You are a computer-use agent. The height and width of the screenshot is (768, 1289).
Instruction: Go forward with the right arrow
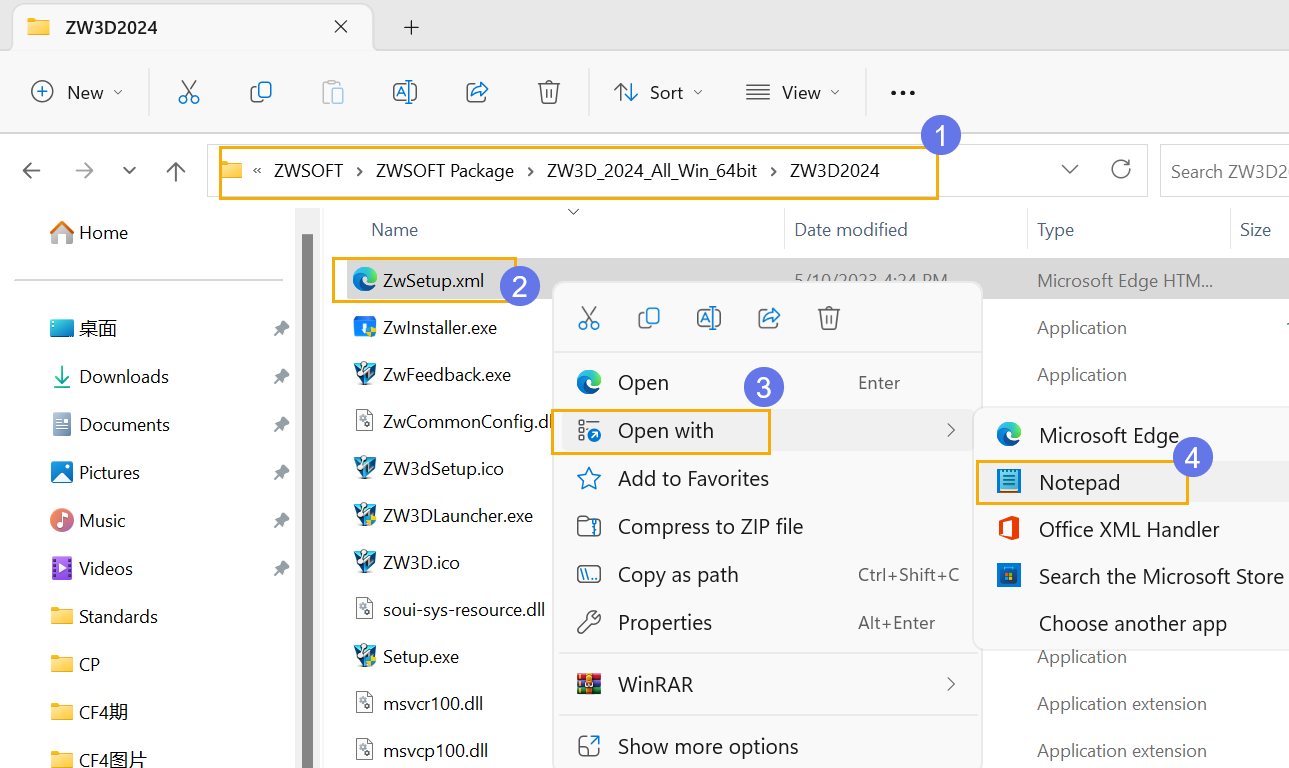tap(84, 171)
